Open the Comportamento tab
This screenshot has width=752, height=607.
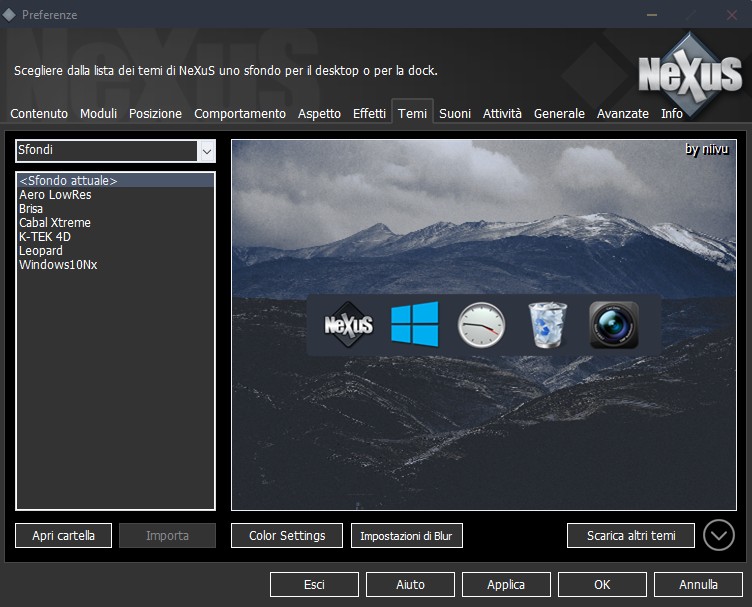pos(240,114)
